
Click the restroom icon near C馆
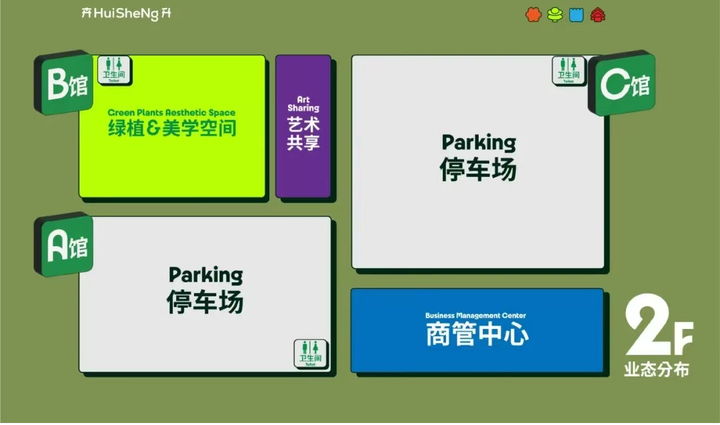[x=568, y=71]
